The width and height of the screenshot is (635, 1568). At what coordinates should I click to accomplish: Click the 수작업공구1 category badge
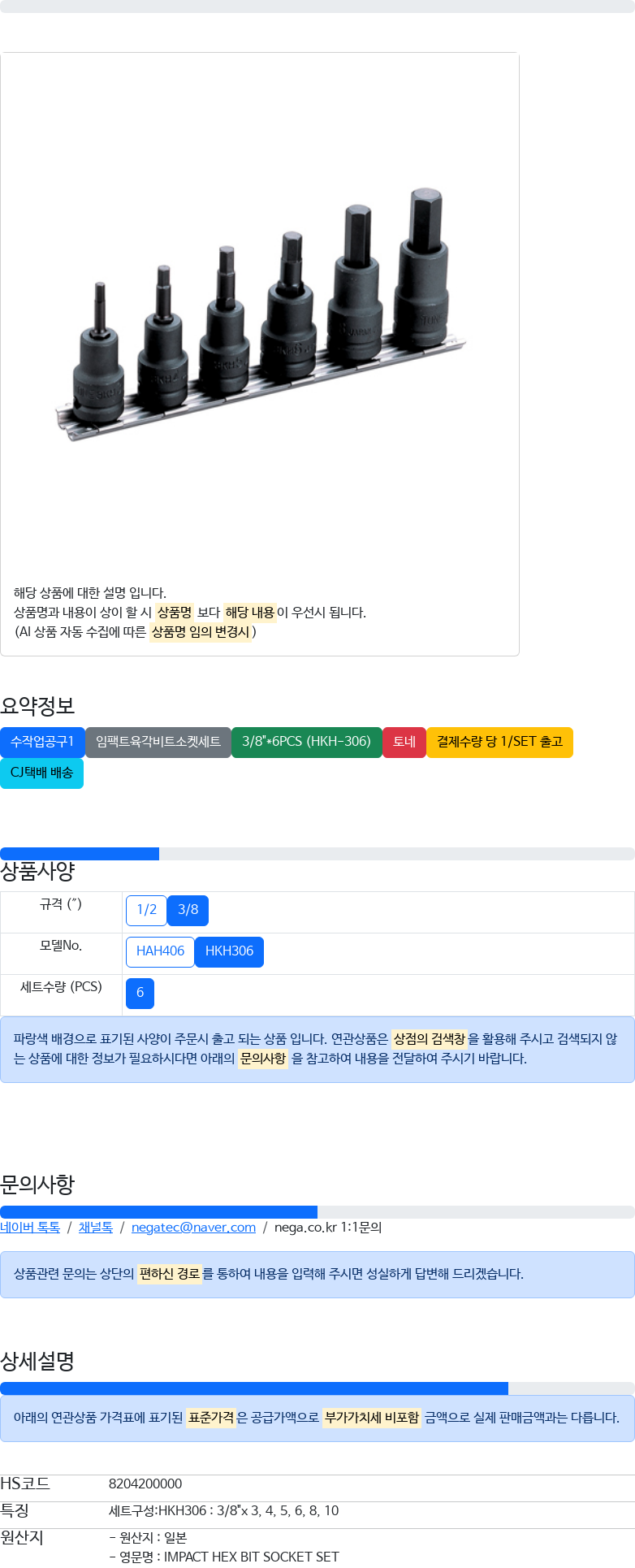click(x=42, y=743)
